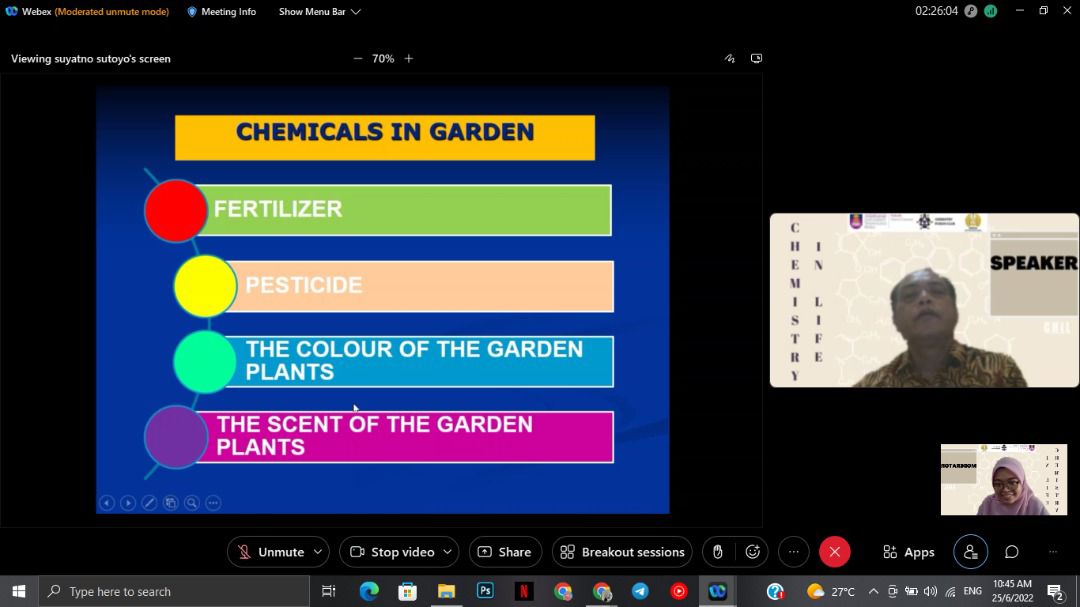Open Meeting Info

point(222,12)
